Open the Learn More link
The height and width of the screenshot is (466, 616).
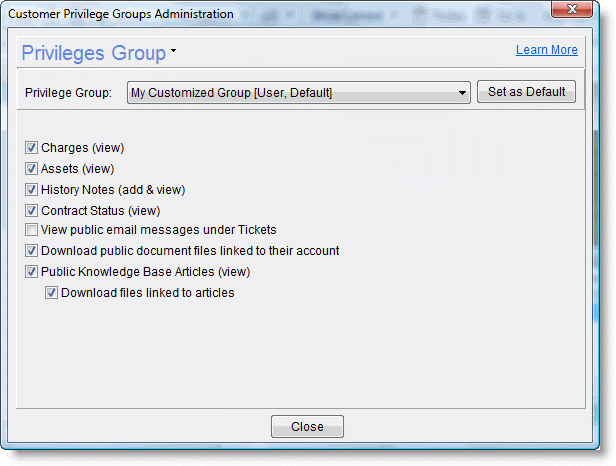click(x=546, y=50)
